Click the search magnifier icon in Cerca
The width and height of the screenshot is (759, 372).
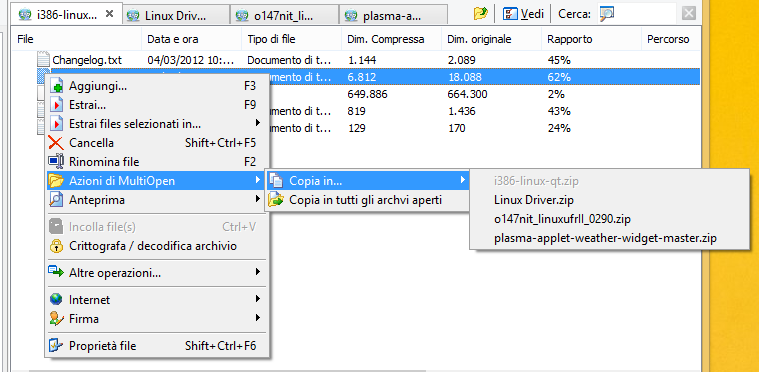click(607, 14)
